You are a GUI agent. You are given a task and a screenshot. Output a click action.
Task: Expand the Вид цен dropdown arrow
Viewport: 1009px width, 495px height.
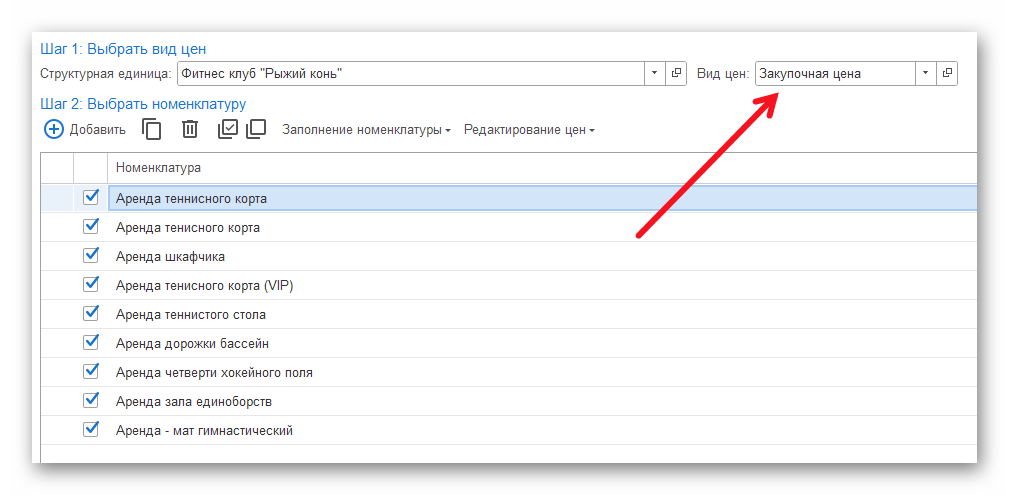coord(925,73)
